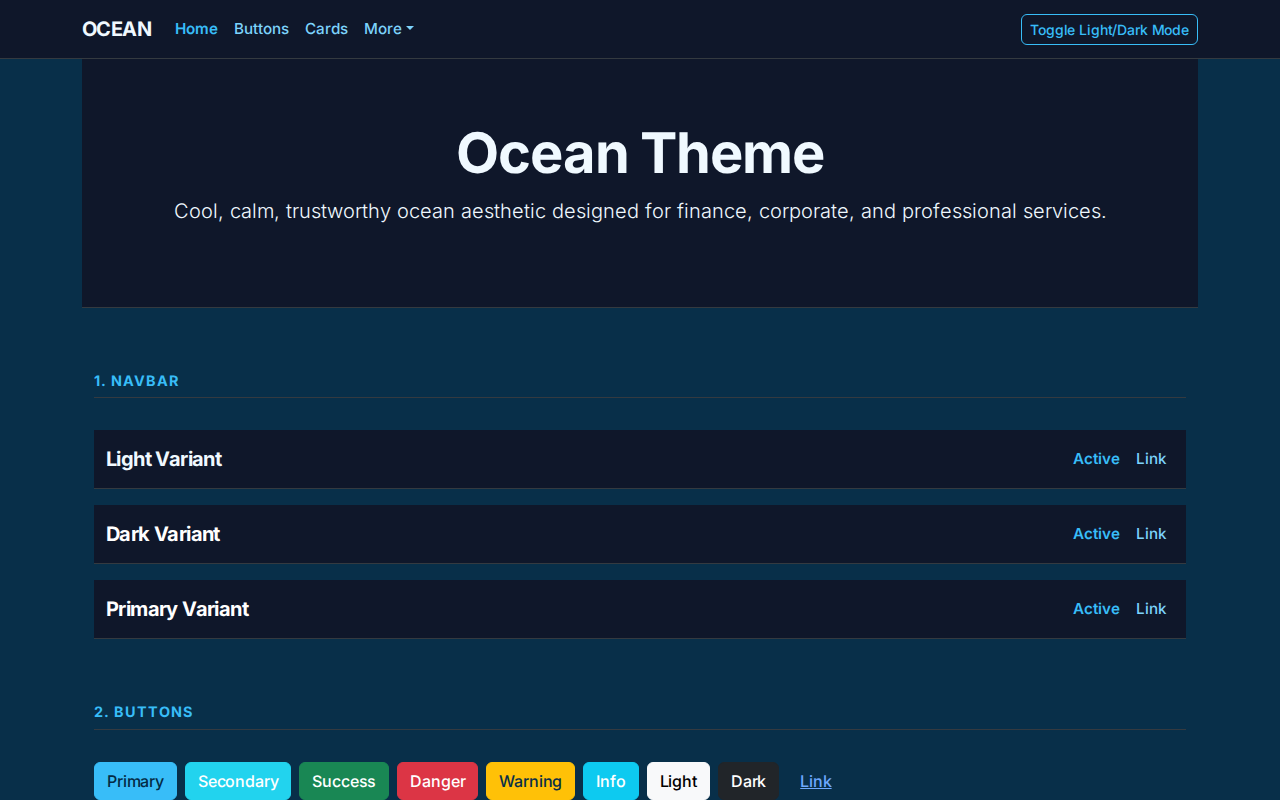This screenshot has height=800, width=1280.
Task: Expand the More dropdown menu
Action: pyautogui.click(x=388, y=29)
